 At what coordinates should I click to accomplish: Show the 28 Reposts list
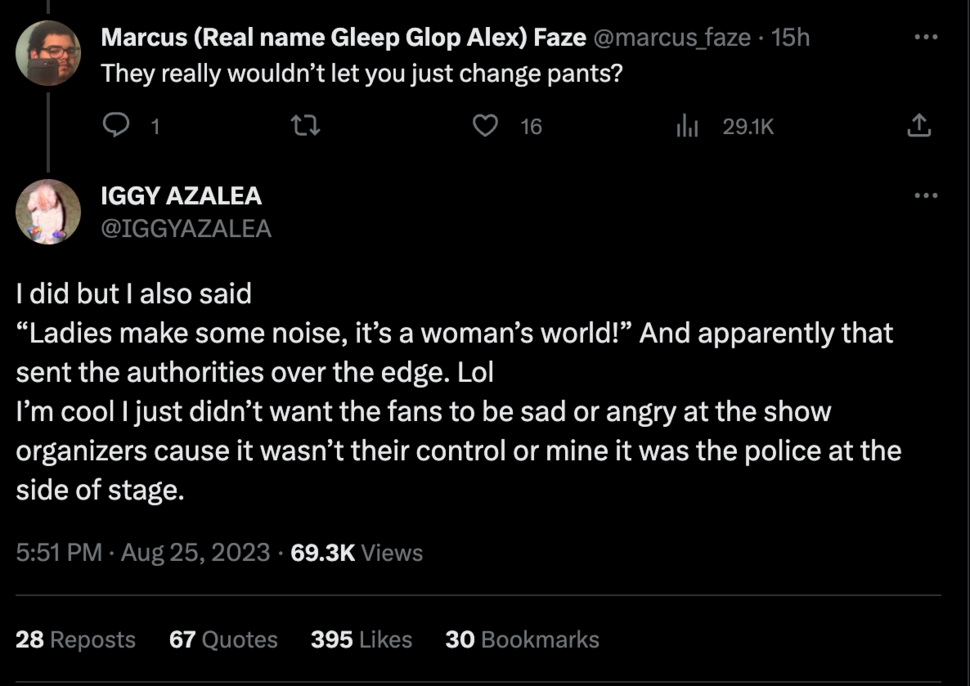point(76,639)
